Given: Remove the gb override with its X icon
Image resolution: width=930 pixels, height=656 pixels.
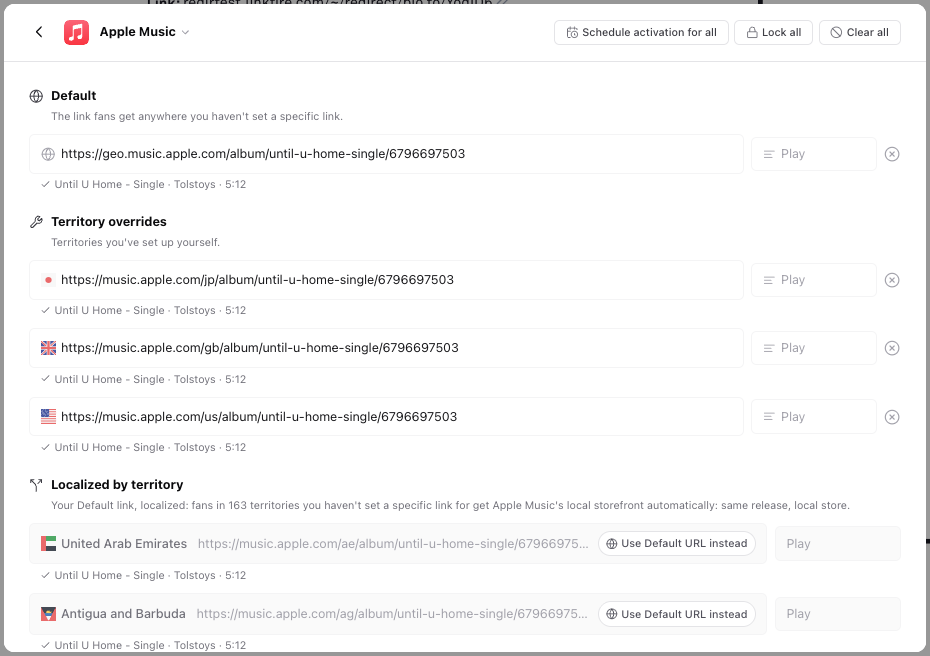Looking at the screenshot, I should click(892, 348).
